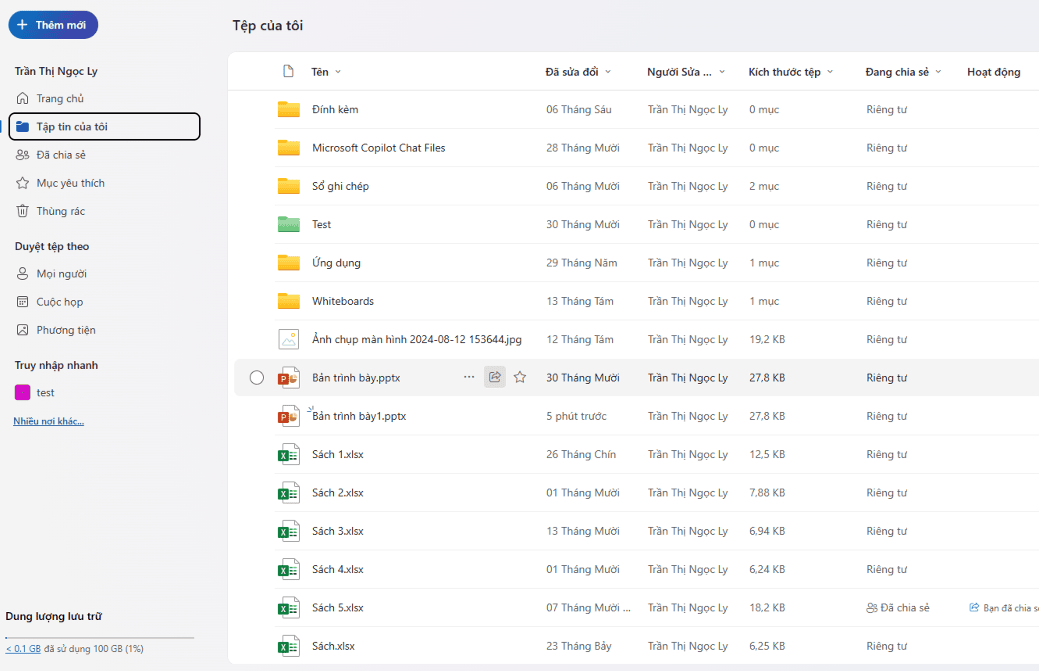Viewport: 1039px width, 671px height.
Task: Open the Microsoft Copilot Chat Files name
Action: [x=378, y=148]
